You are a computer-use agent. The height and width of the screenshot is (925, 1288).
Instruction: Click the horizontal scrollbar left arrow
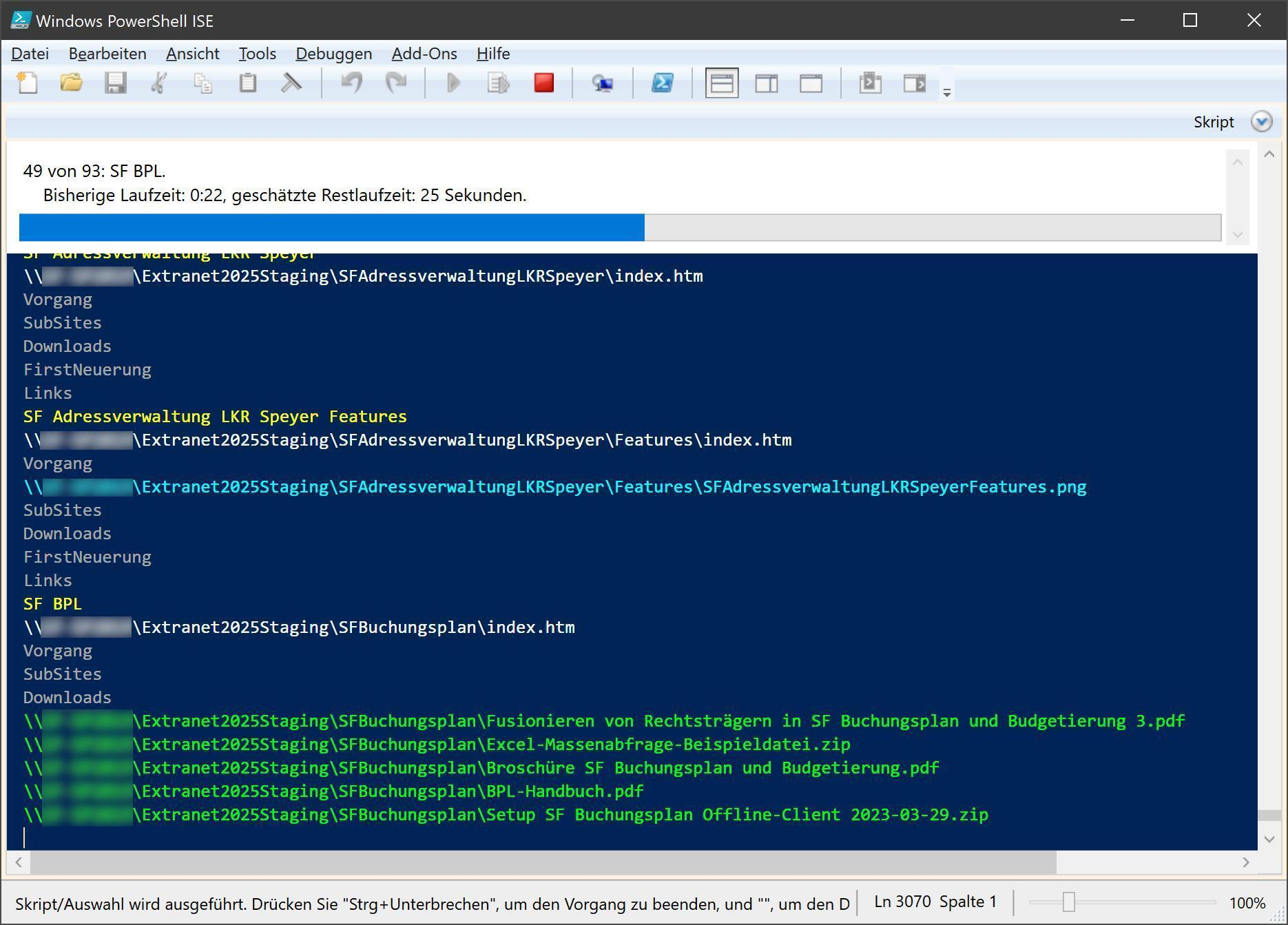[19, 862]
